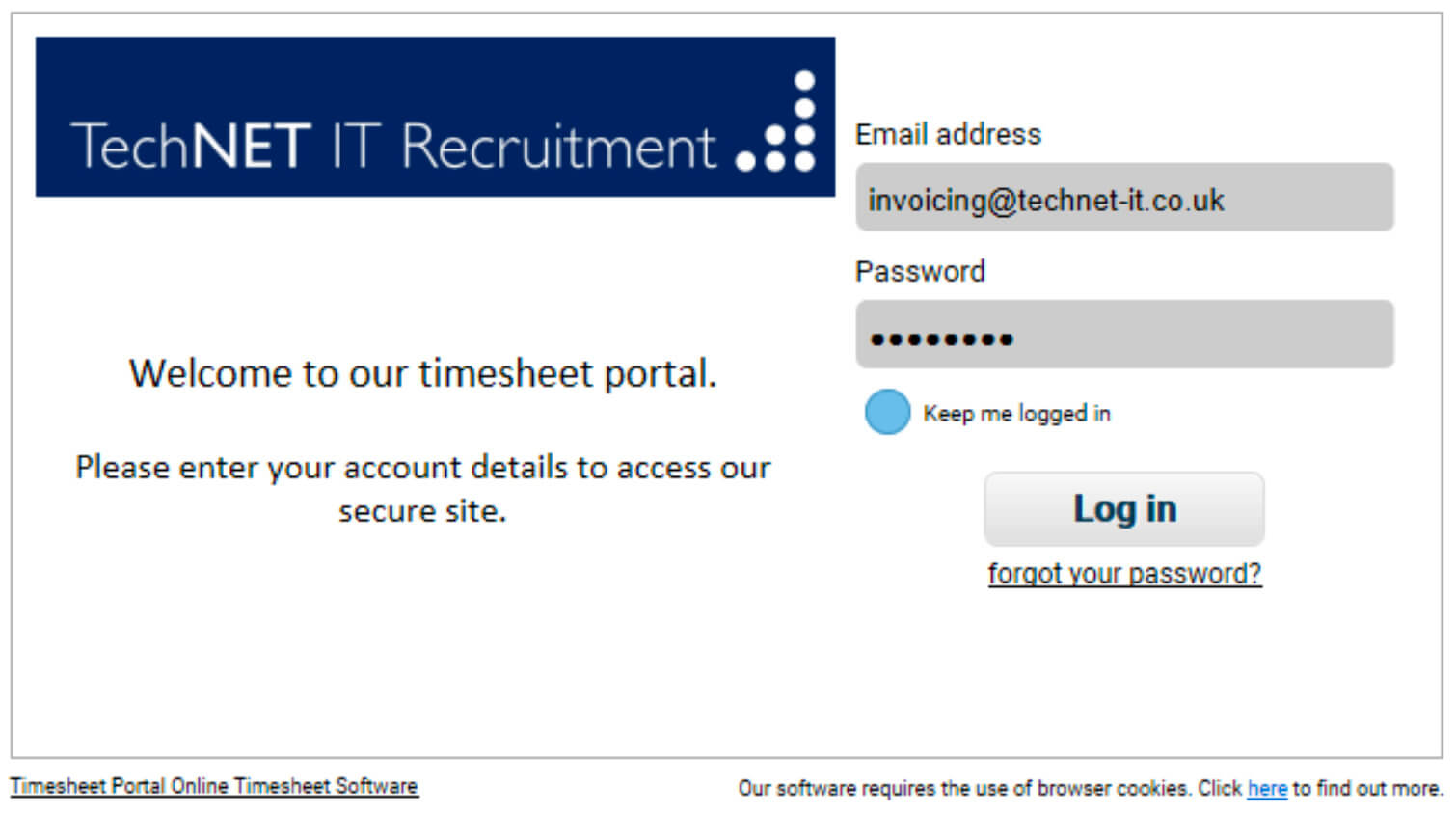Viewport: 1456px width, 814px height.
Task: Click the 'Password' field label
Action: [x=920, y=271]
